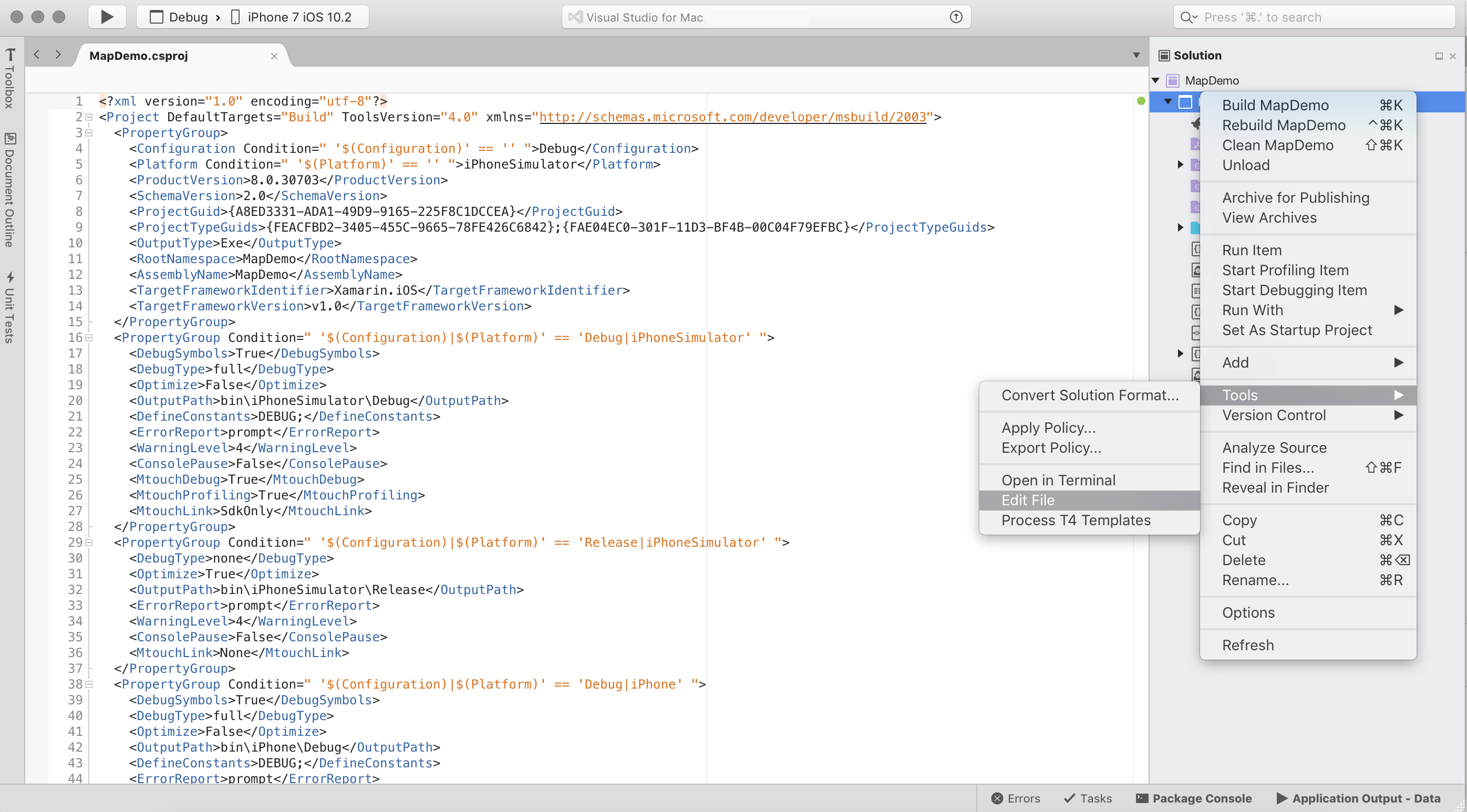
Task: Open the Document Outline side panel
Action: pos(9,190)
